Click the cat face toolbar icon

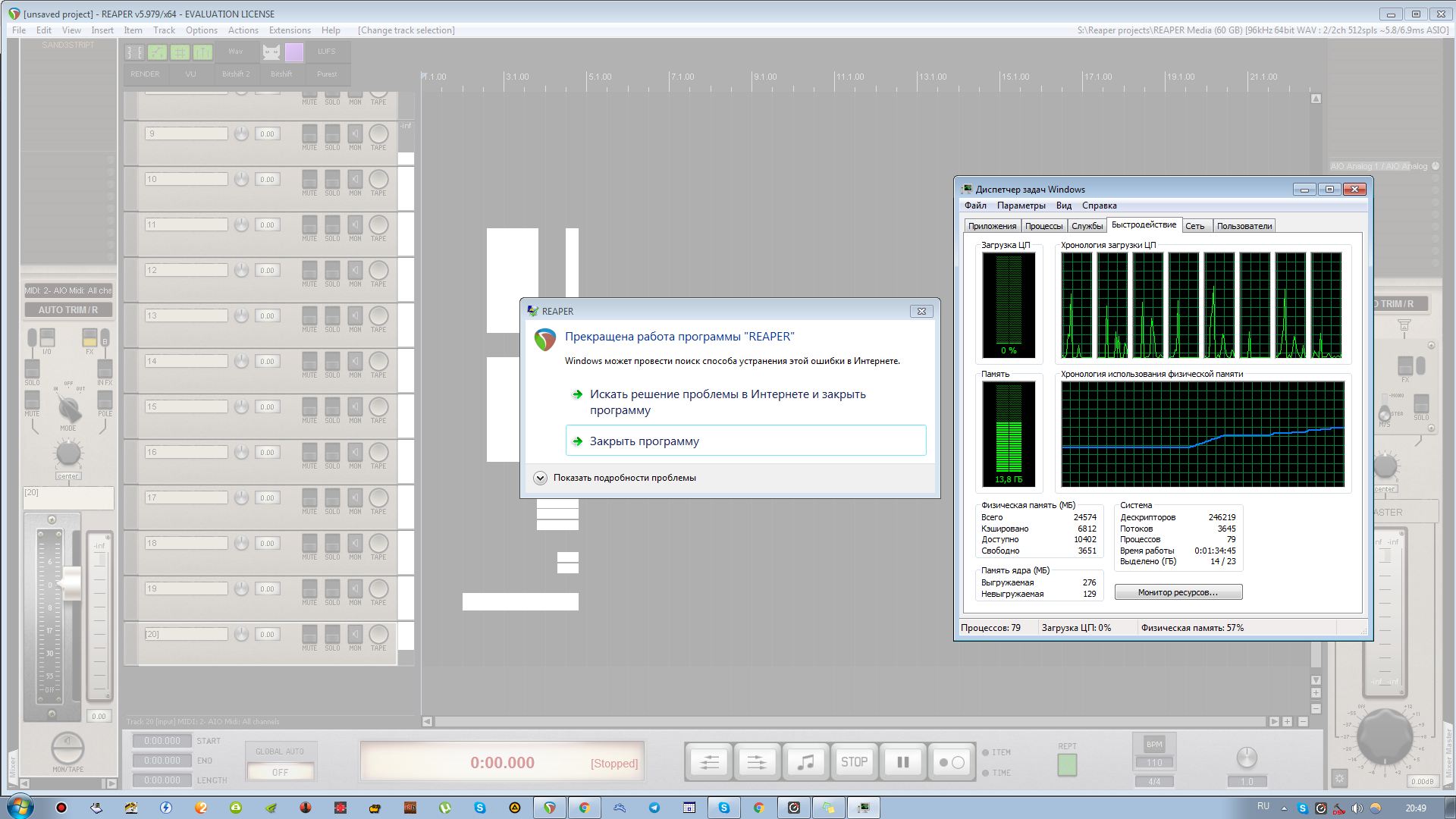pyautogui.click(x=271, y=52)
